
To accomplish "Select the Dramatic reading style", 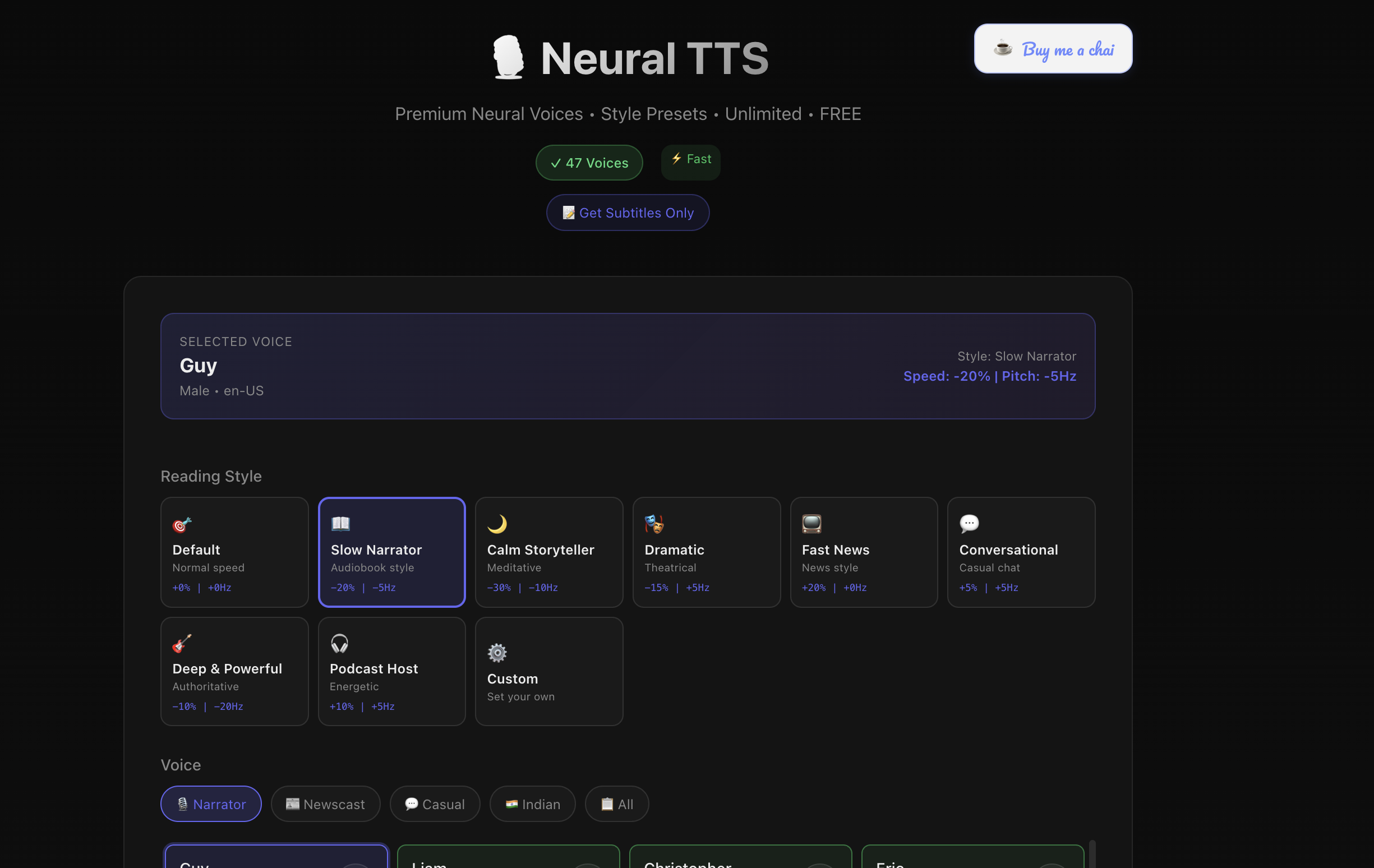I will [707, 552].
